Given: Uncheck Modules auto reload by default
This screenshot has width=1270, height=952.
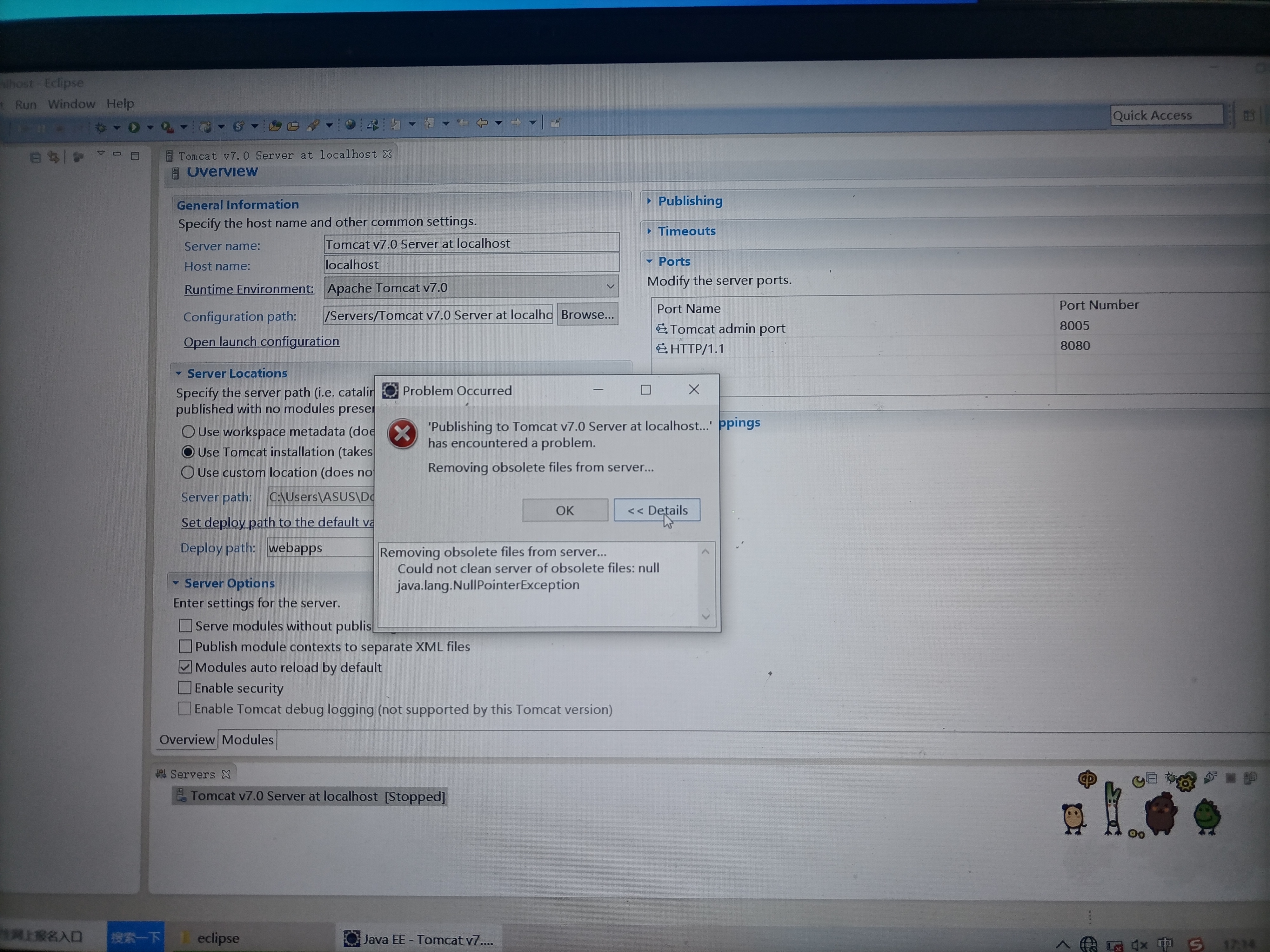Looking at the screenshot, I should (185, 667).
